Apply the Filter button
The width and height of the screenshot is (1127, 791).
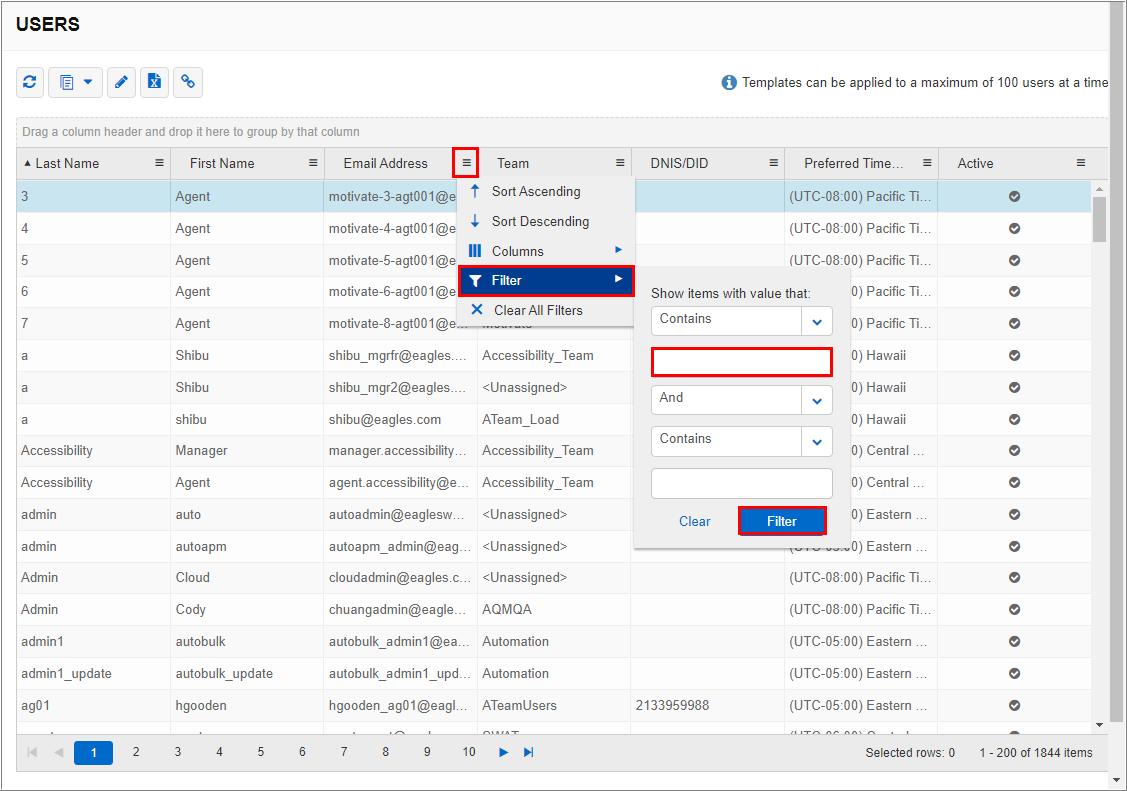[782, 521]
